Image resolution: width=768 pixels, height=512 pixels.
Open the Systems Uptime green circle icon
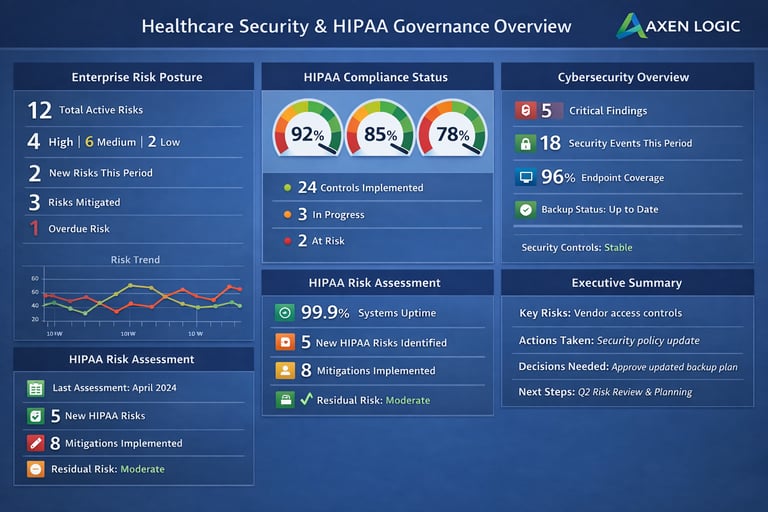tap(285, 313)
